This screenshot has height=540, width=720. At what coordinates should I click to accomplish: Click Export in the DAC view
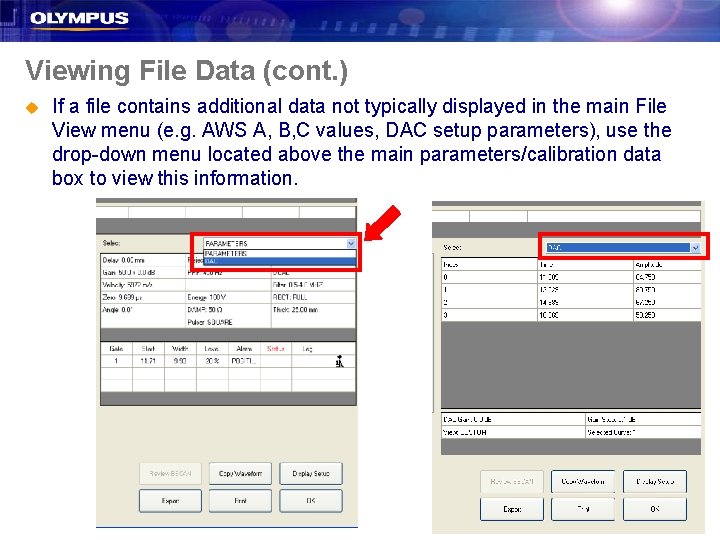pyautogui.click(x=512, y=509)
